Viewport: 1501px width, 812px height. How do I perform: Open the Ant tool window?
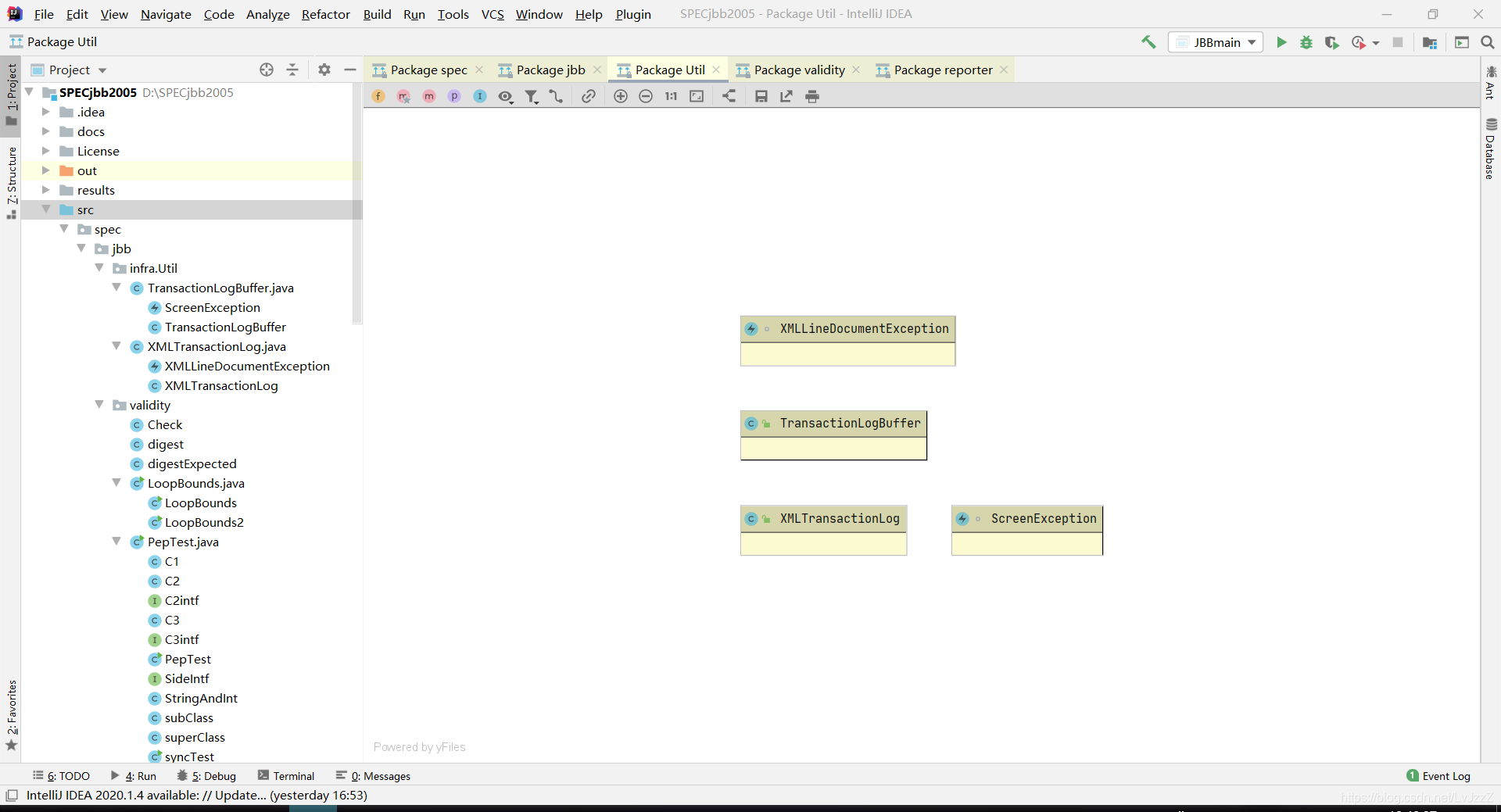click(1490, 82)
